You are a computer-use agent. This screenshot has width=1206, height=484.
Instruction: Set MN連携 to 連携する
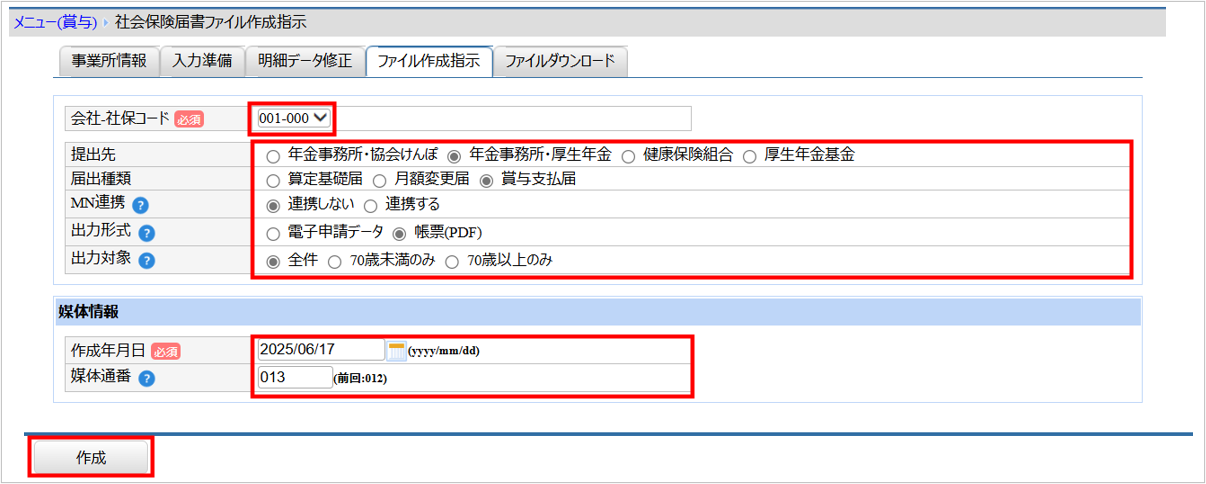(x=369, y=206)
